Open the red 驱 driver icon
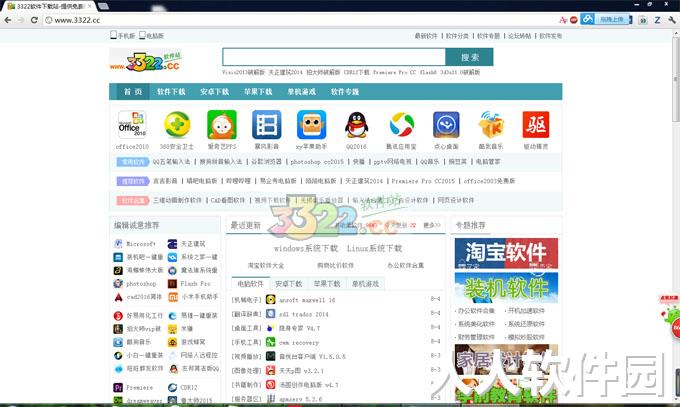680x407 pixels. pyautogui.click(x=536, y=125)
